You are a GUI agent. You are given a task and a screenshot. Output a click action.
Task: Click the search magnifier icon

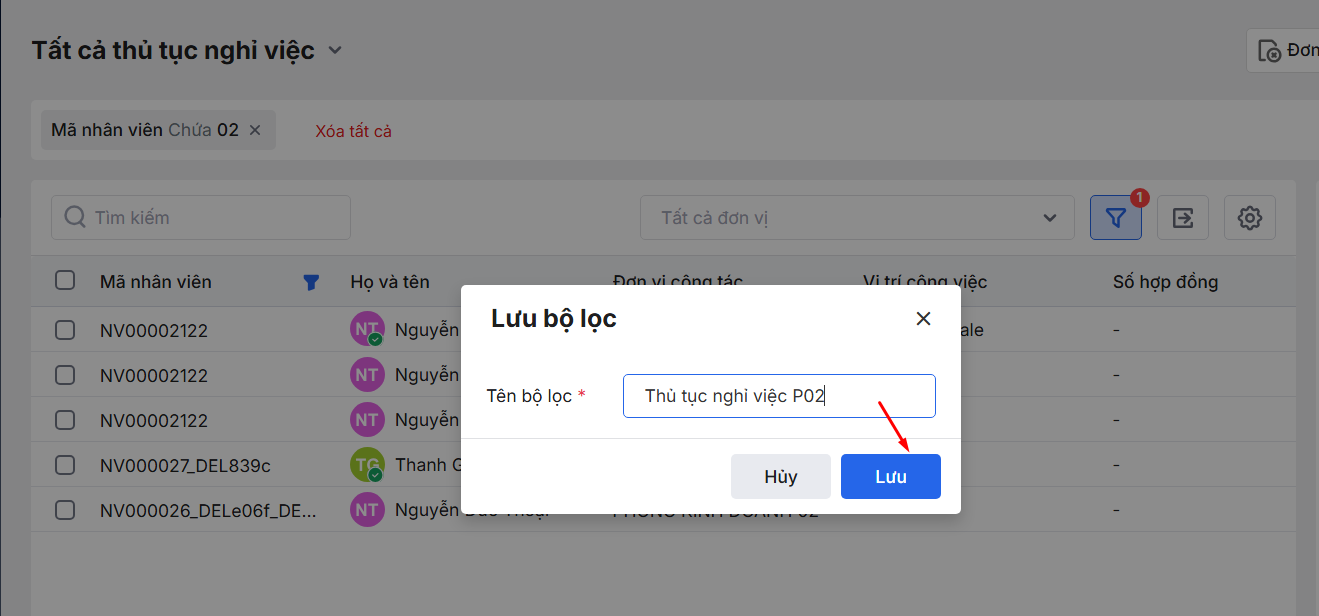point(74,217)
